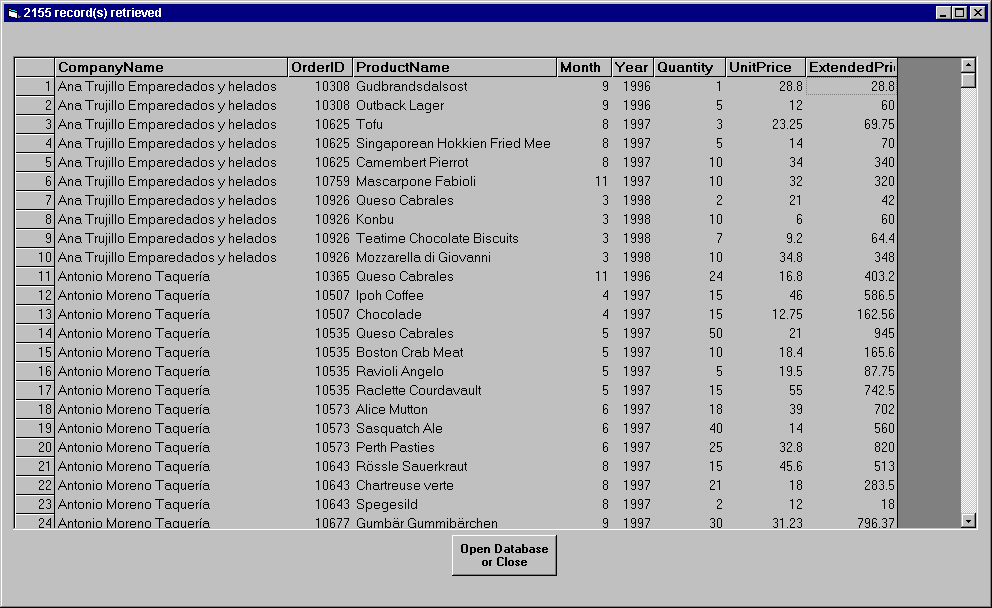This screenshot has height=608, width=992.
Task: Click the Mascarpone Fabioli cell
Action: pyautogui.click(x=454, y=182)
